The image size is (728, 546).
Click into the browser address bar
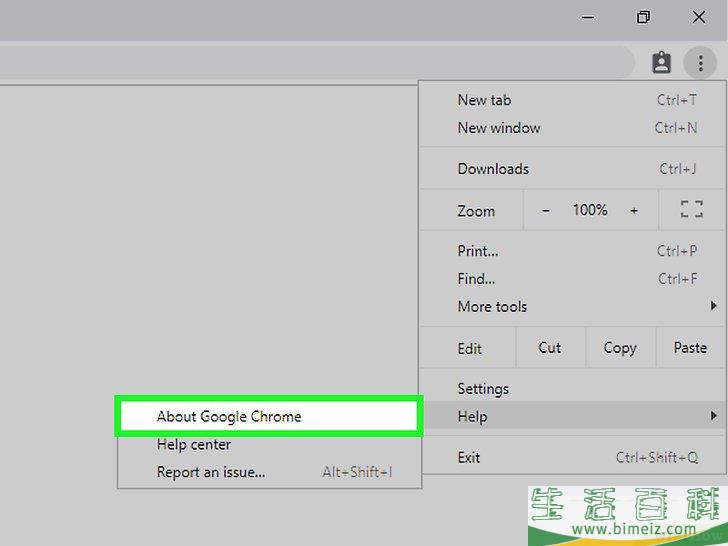pos(316,62)
